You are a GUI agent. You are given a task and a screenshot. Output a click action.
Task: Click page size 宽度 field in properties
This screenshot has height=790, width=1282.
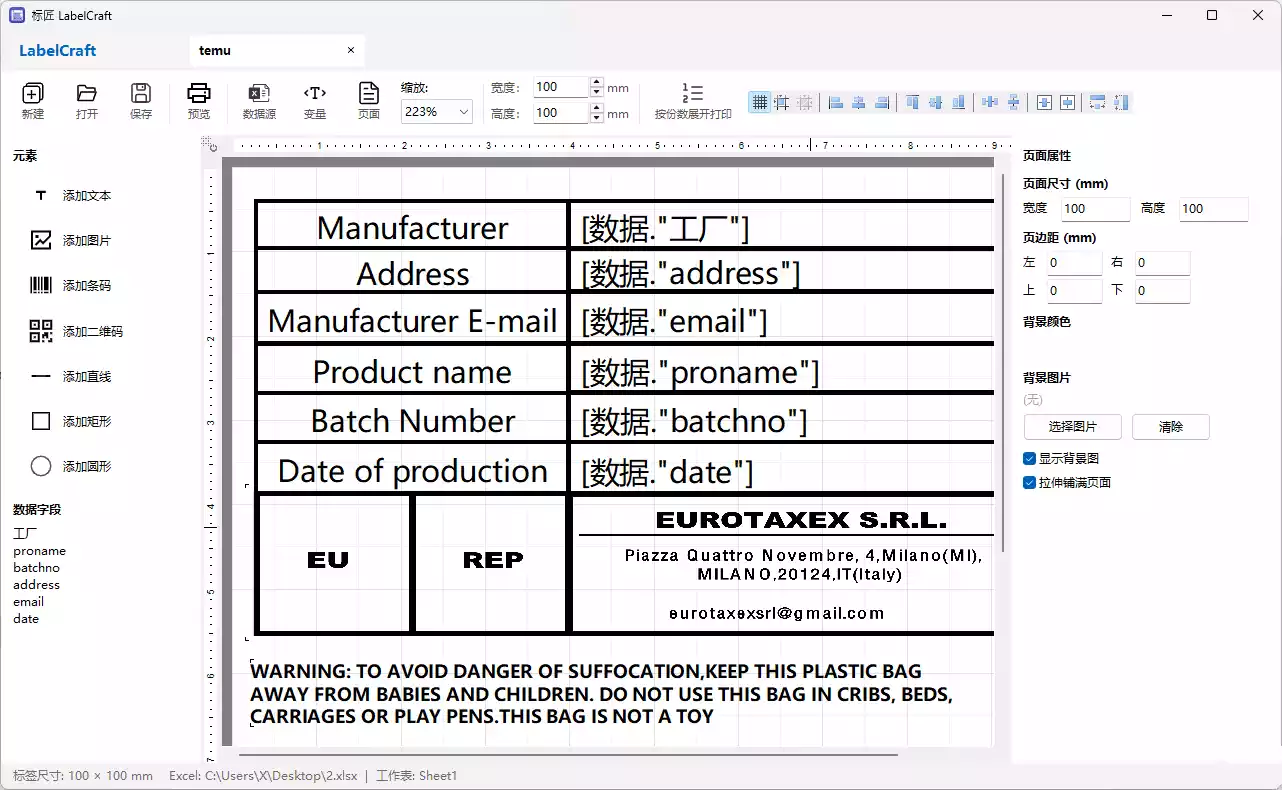click(x=1095, y=209)
